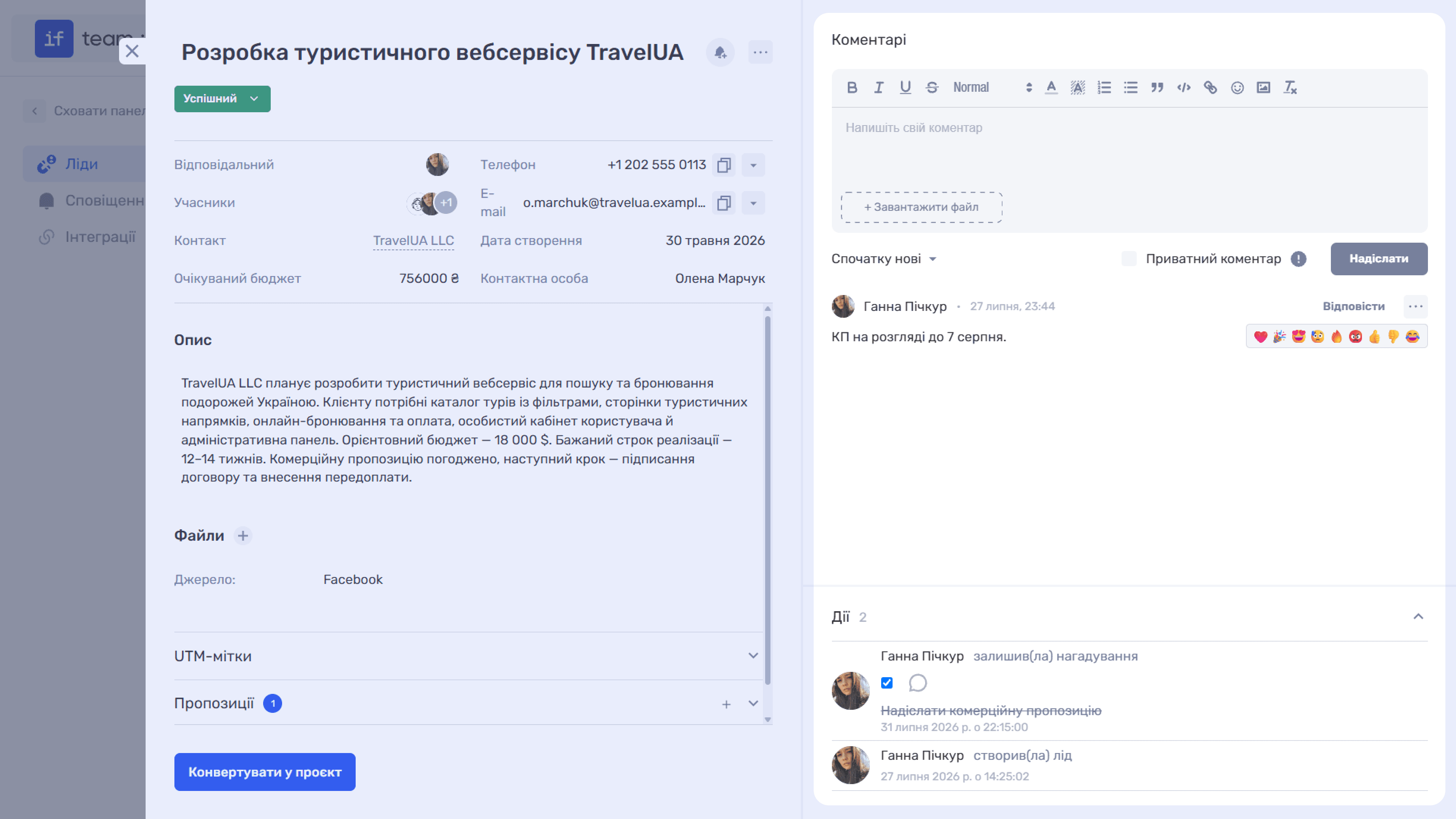The height and width of the screenshot is (819, 1456).
Task: React with the party popper emoji
Action: click(1279, 337)
